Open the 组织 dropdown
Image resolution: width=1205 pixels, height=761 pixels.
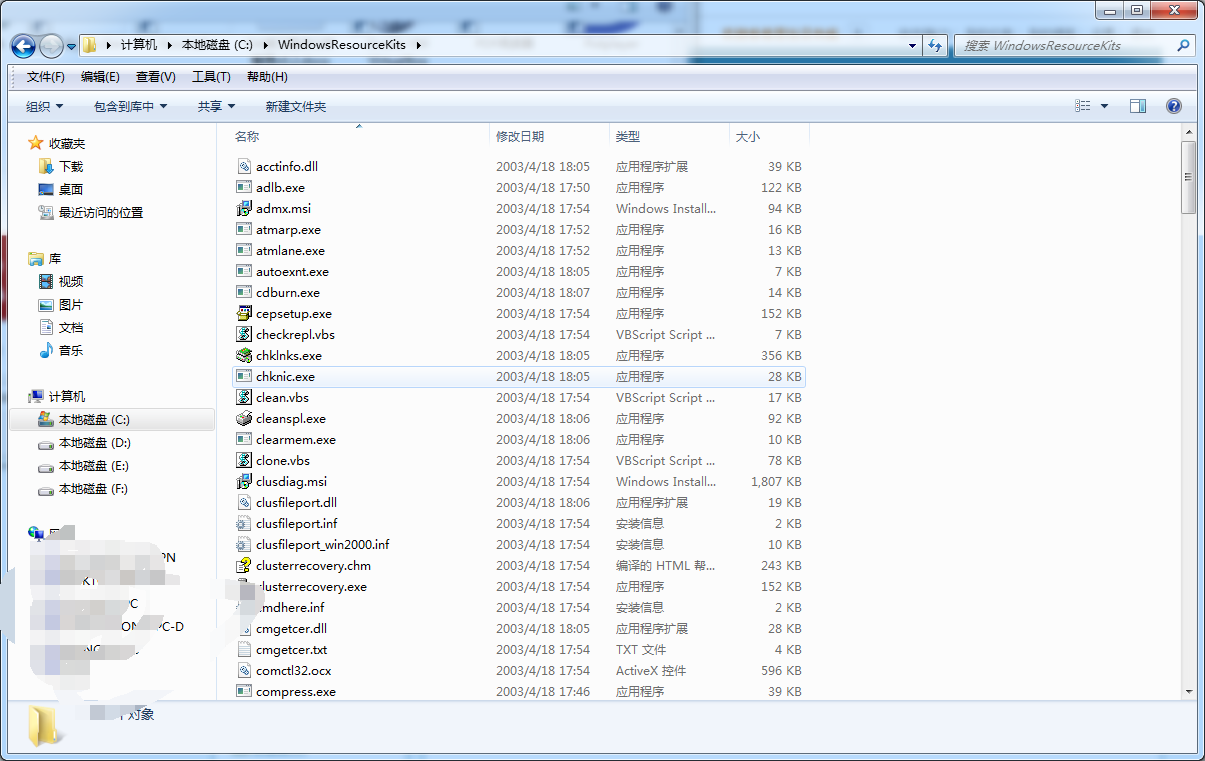[45, 106]
